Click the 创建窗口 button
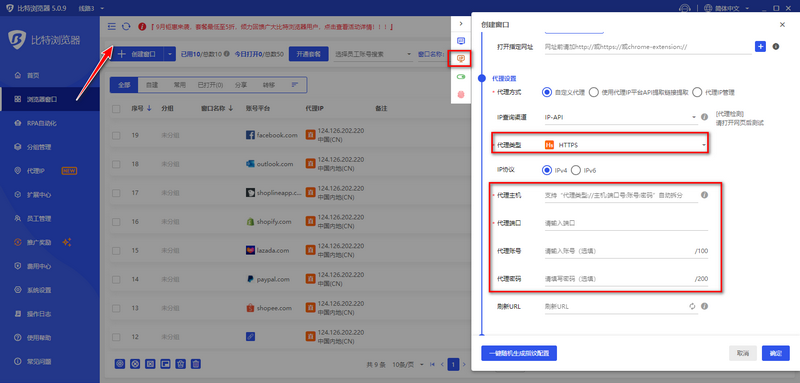Image resolution: width=800 pixels, height=383 pixels. (138, 54)
